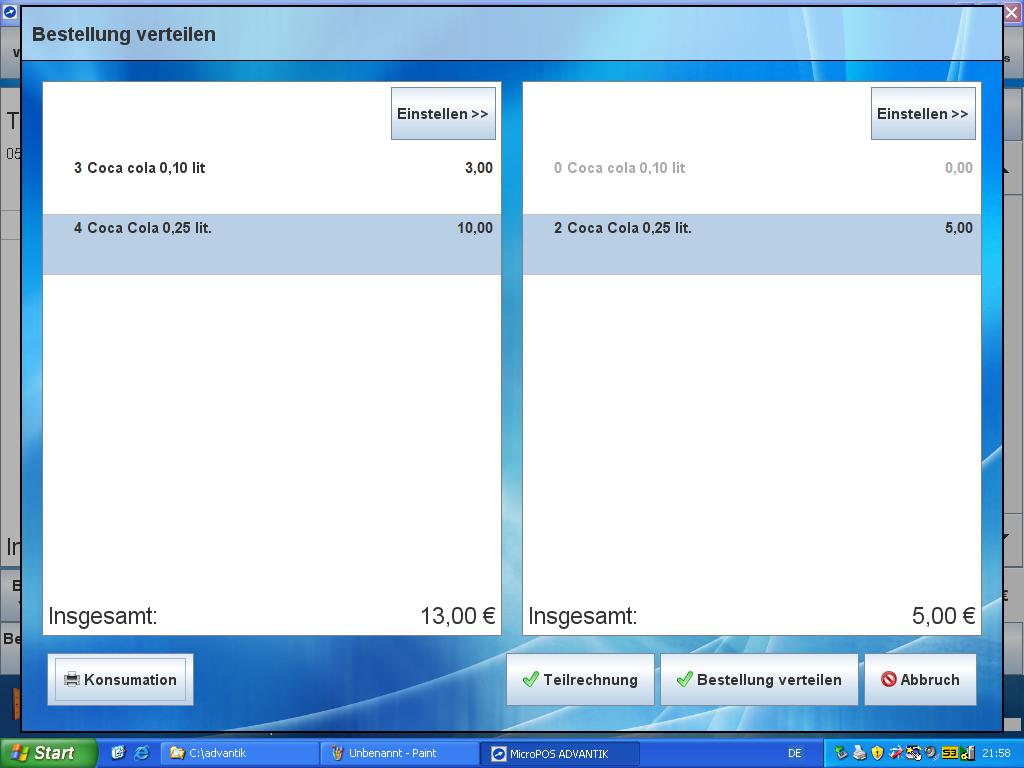Click the yellow security shield tray icon
Viewport: 1024px width, 768px height.
pos(877,753)
